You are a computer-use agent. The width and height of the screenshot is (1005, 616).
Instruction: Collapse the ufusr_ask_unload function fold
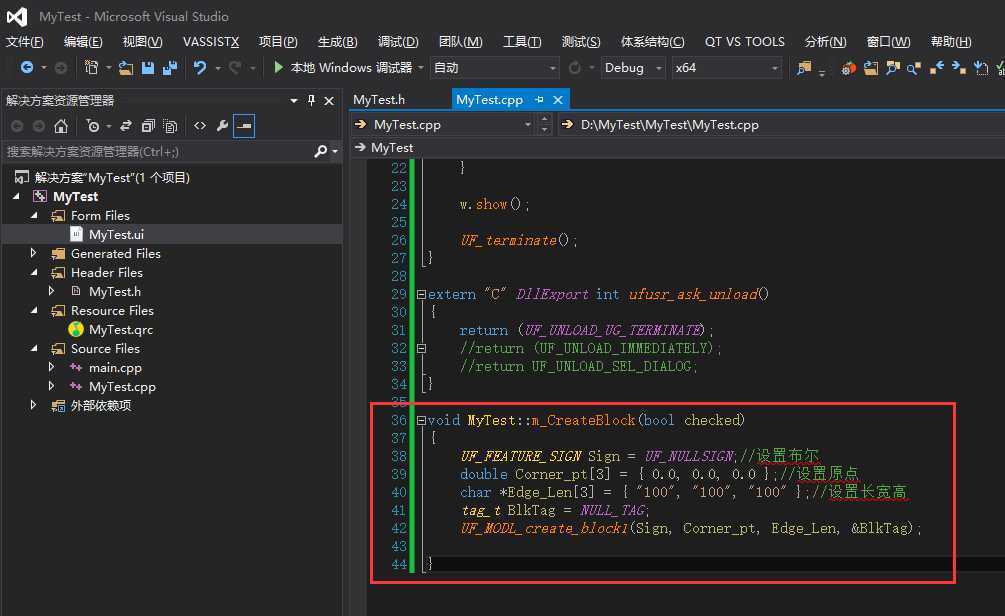click(421, 294)
